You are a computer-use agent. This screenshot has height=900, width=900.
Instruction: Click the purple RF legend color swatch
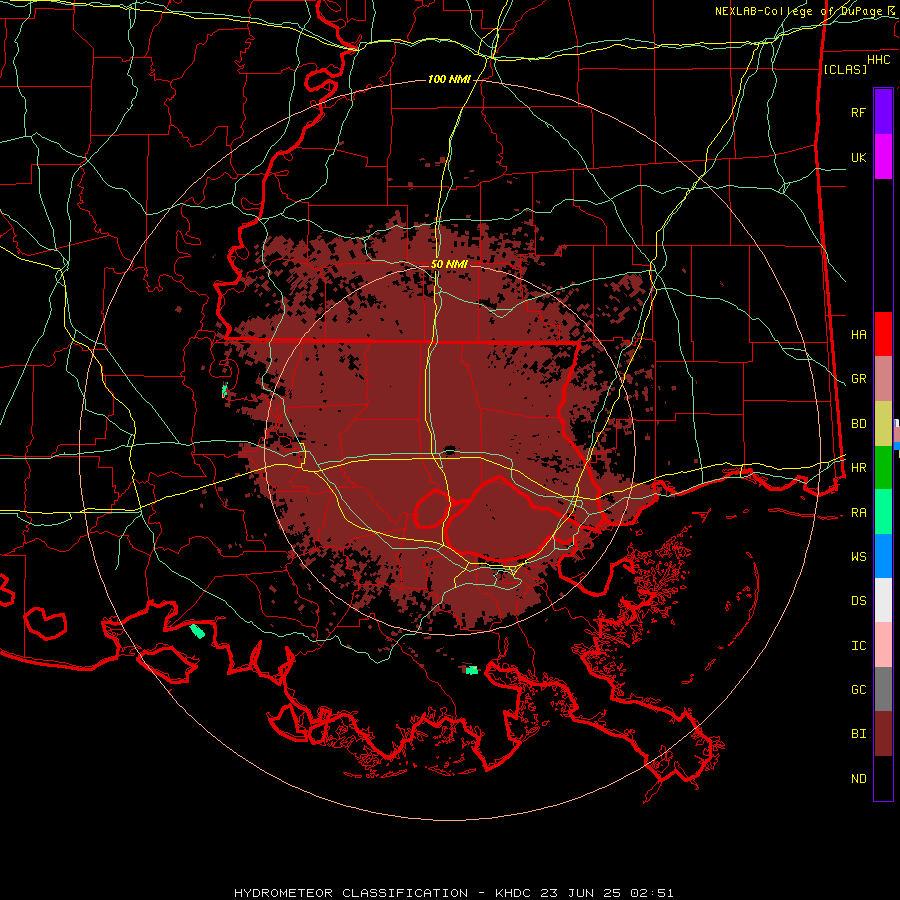[883, 112]
